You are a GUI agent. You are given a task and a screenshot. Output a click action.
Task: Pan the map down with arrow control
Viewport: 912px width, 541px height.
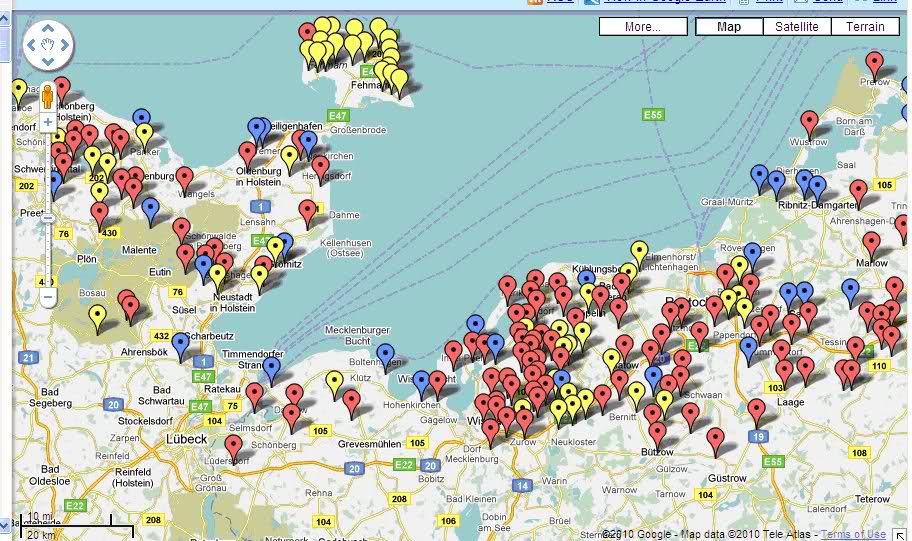[48, 61]
